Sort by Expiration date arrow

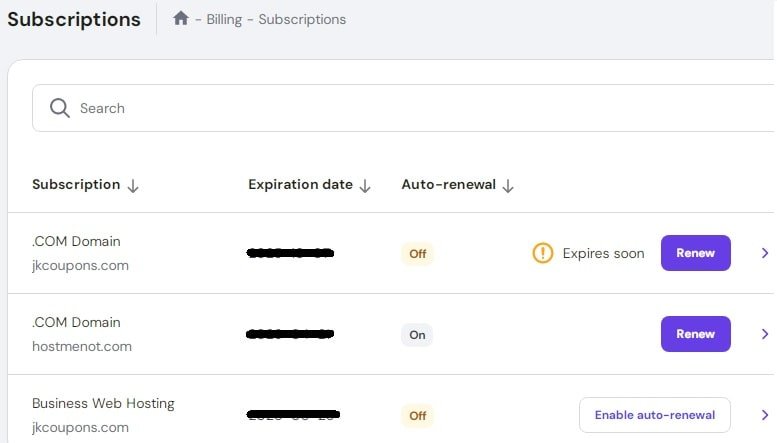coord(365,185)
